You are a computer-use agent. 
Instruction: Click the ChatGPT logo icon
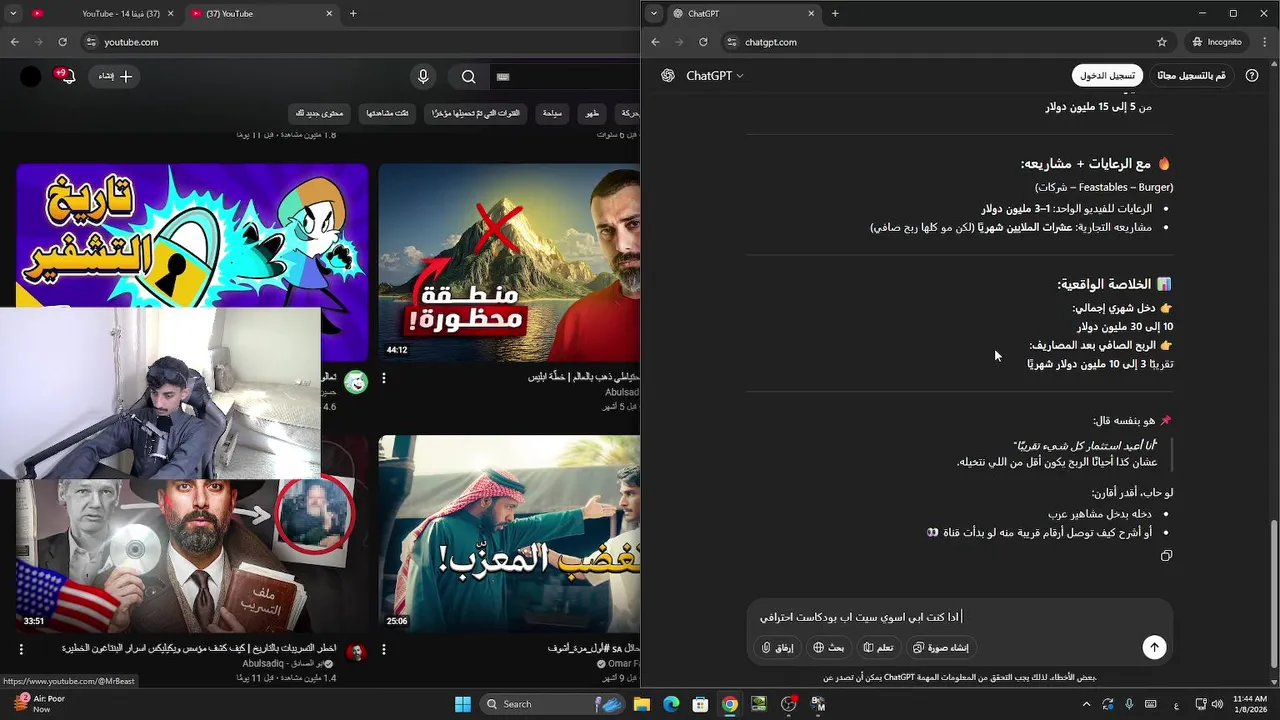click(667, 76)
